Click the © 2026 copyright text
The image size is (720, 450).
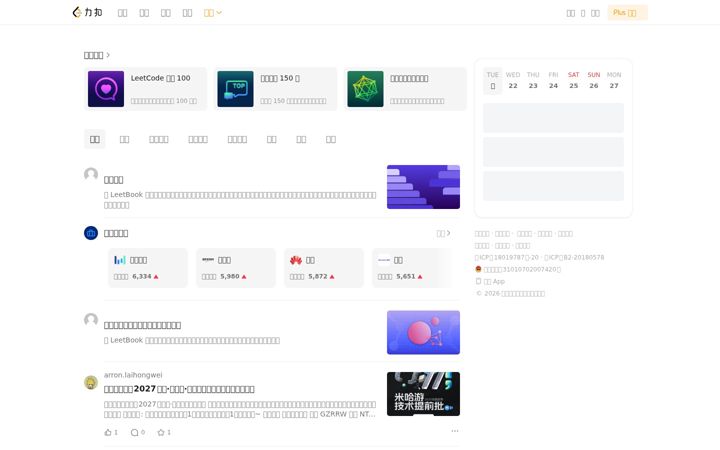point(511,293)
